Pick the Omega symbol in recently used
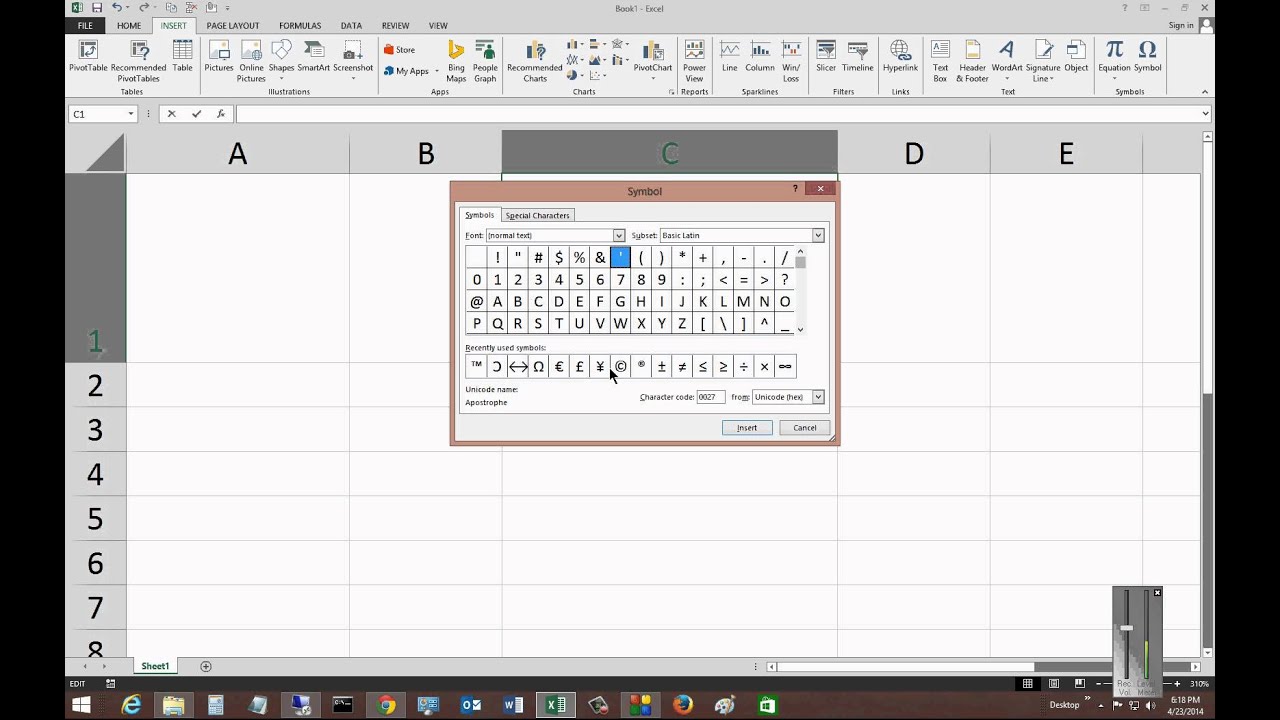1280x720 pixels. coord(538,366)
